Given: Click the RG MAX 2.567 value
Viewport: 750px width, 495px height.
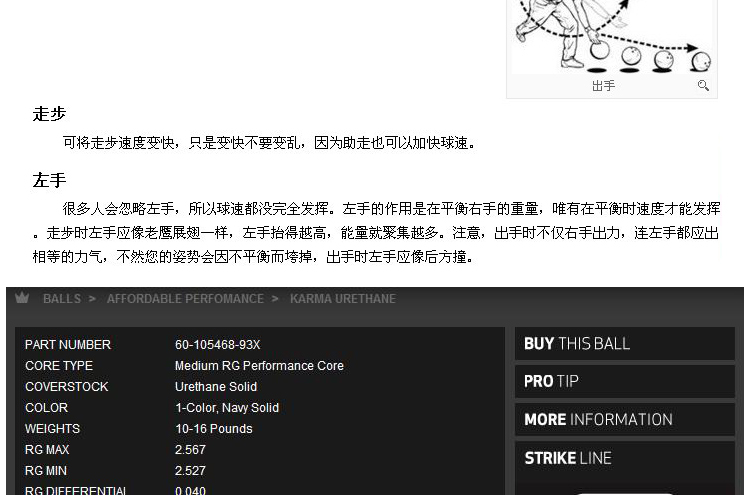Looking at the screenshot, I should click(190, 450).
